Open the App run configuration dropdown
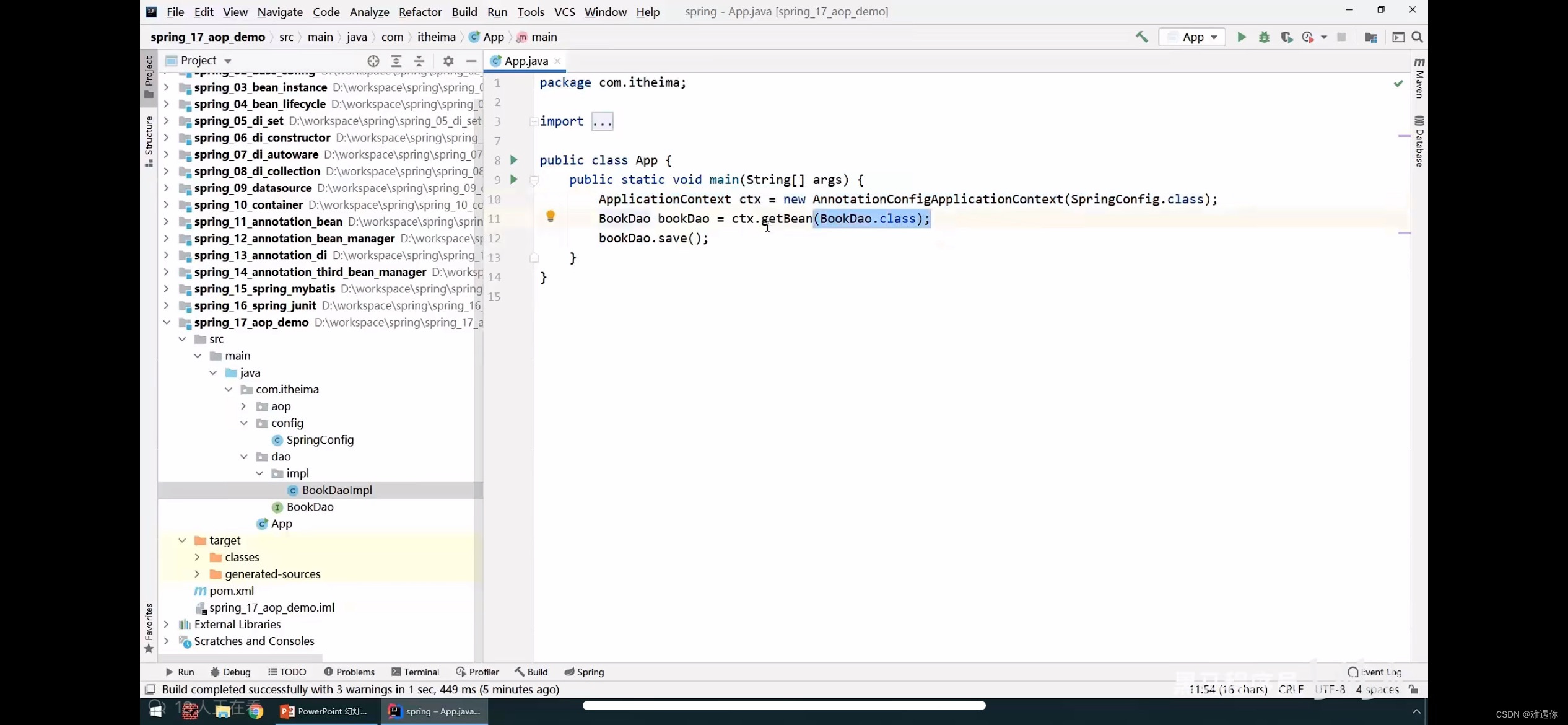Screen dimensions: 1568x725 [x=1191, y=37]
